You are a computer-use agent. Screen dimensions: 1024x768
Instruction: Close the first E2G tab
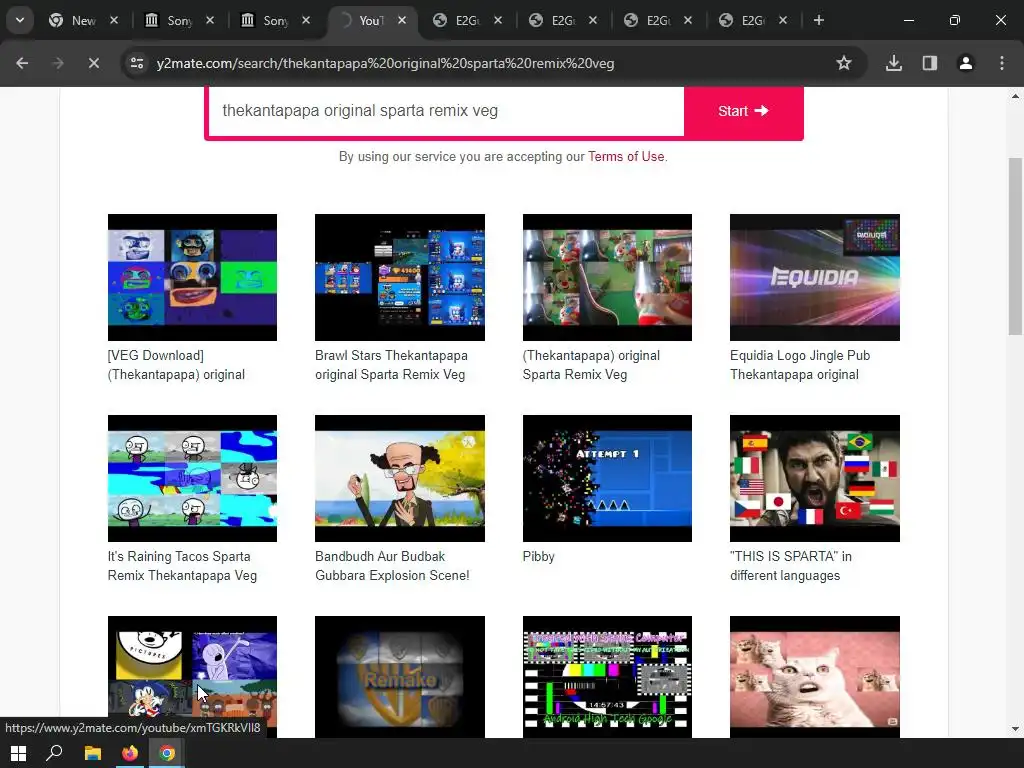click(x=498, y=20)
